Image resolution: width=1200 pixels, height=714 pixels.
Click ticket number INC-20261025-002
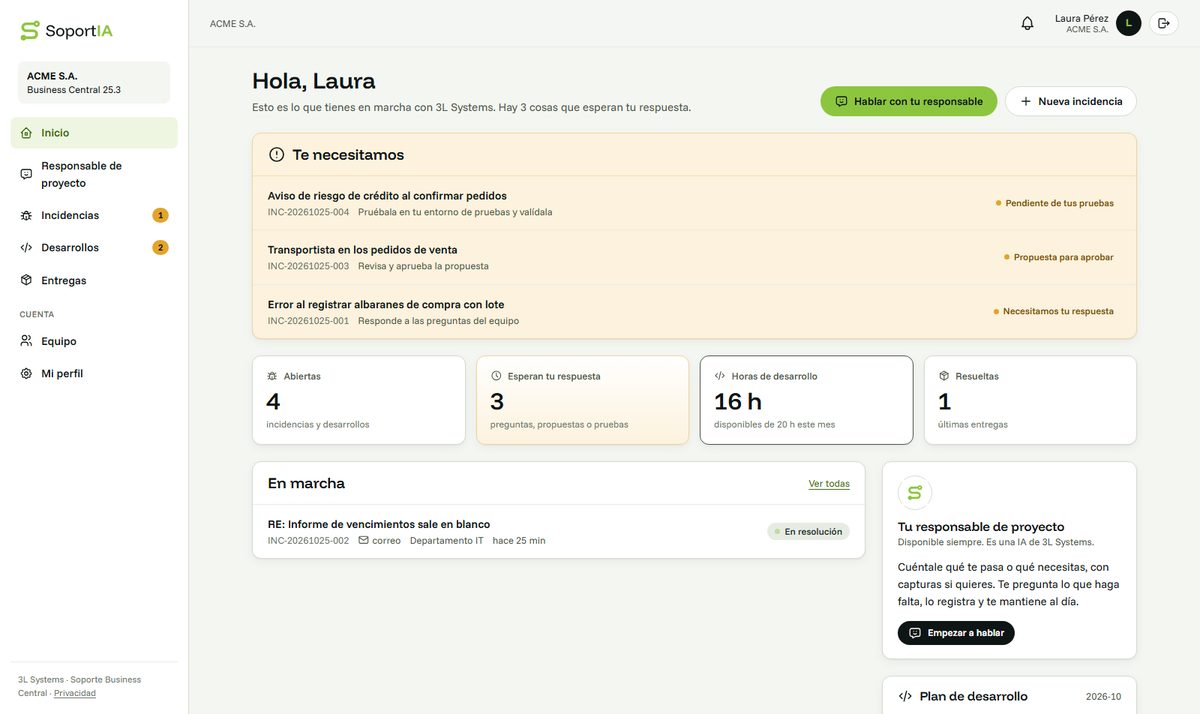pos(308,541)
